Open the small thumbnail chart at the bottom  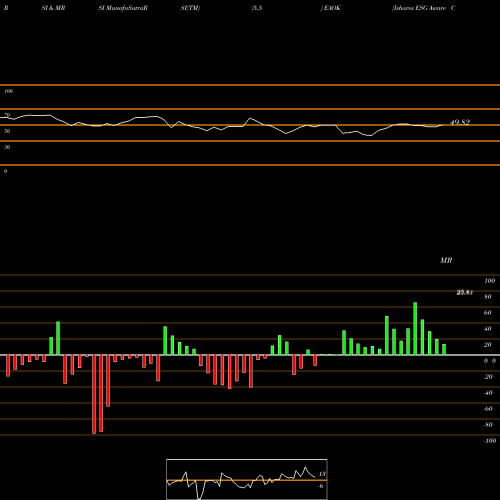coord(247,479)
